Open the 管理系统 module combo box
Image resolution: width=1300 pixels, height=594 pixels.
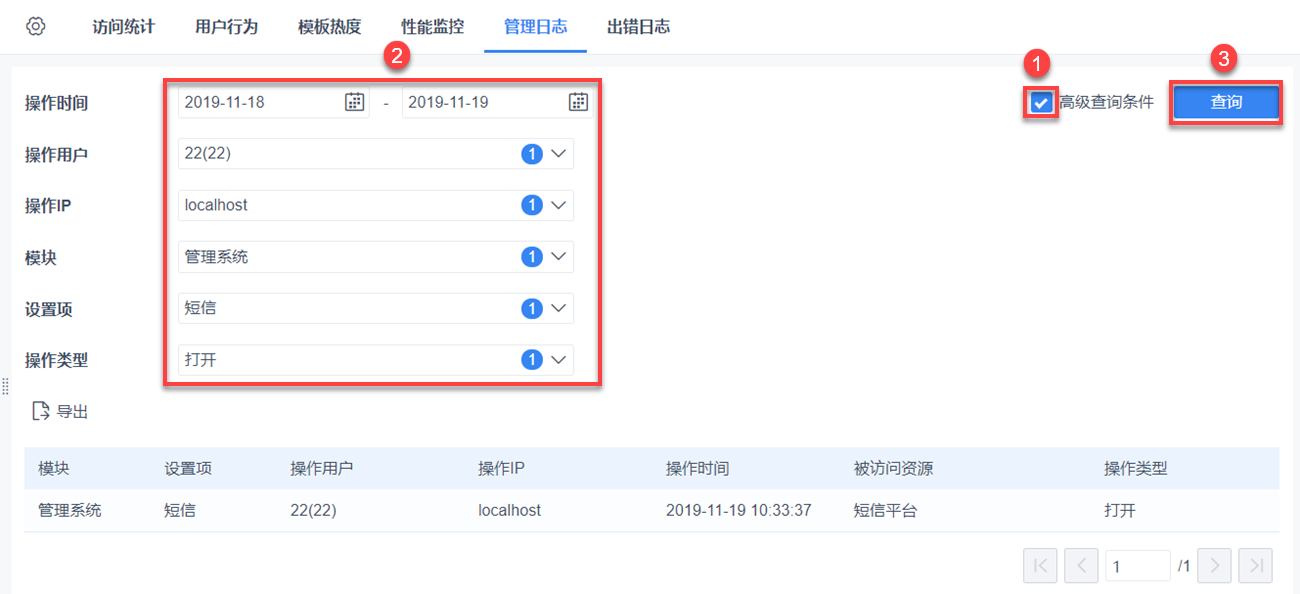click(376, 257)
